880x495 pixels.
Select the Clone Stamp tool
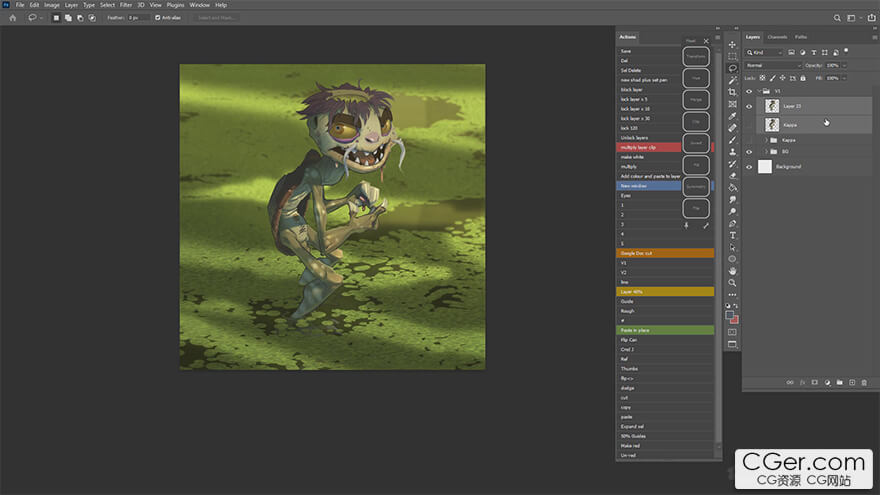pyautogui.click(x=732, y=152)
